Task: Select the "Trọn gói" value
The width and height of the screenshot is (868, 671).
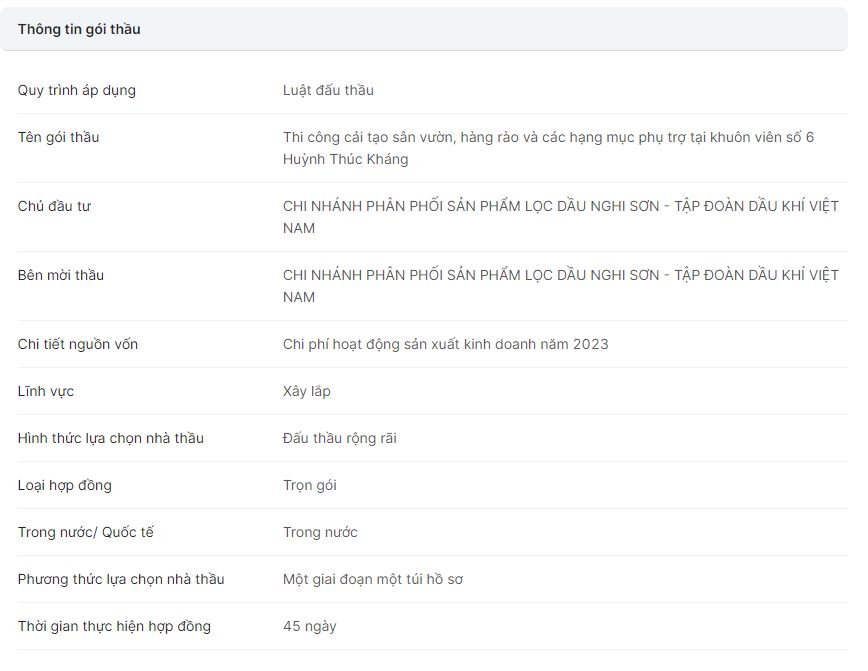Action: point(310,485)
